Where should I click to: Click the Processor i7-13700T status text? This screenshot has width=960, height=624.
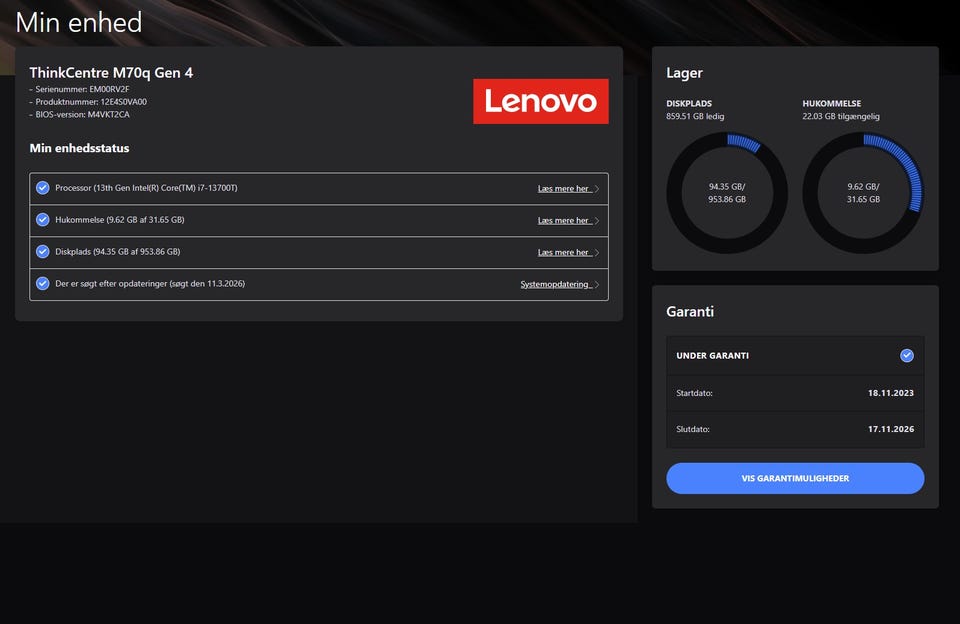(x=146, y=188)
